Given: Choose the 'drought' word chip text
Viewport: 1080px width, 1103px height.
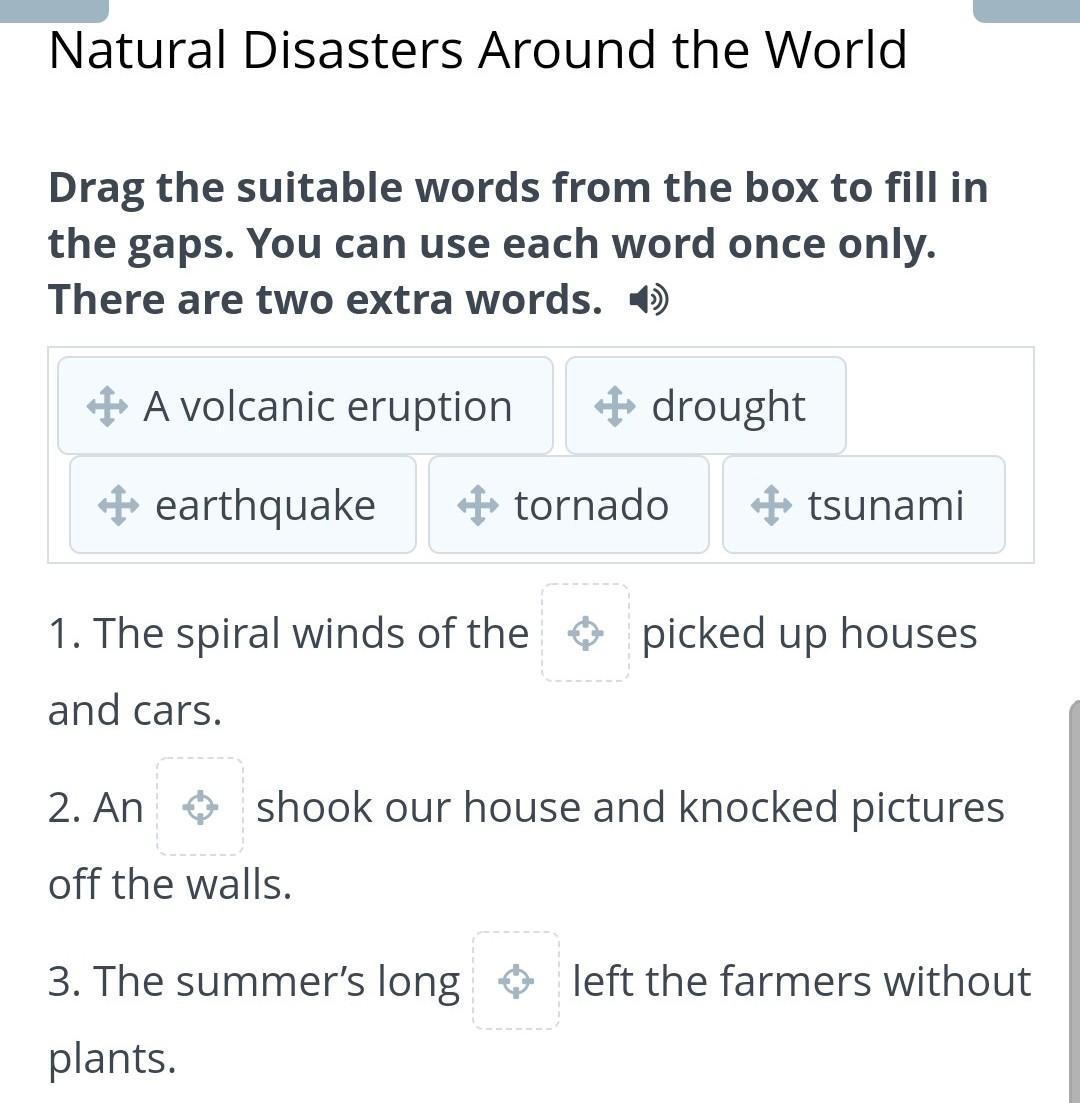Looking at the screenshot, I should (x=728, y=407).
